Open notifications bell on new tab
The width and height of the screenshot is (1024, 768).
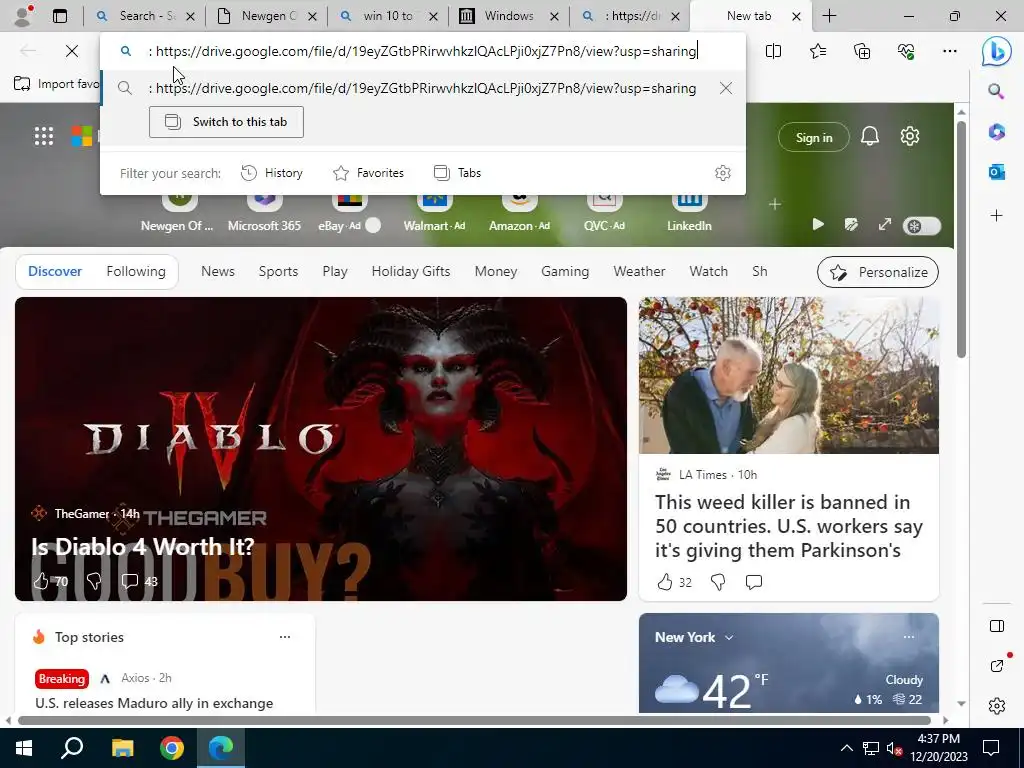coord(870,136)
